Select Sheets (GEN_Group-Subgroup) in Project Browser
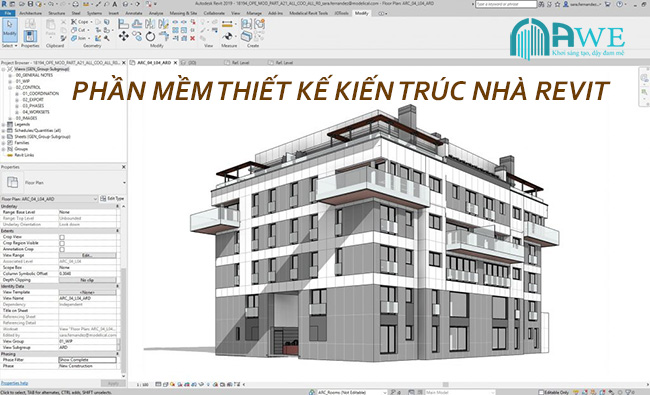This screenshot has width=650, height=395. point(42,136)
